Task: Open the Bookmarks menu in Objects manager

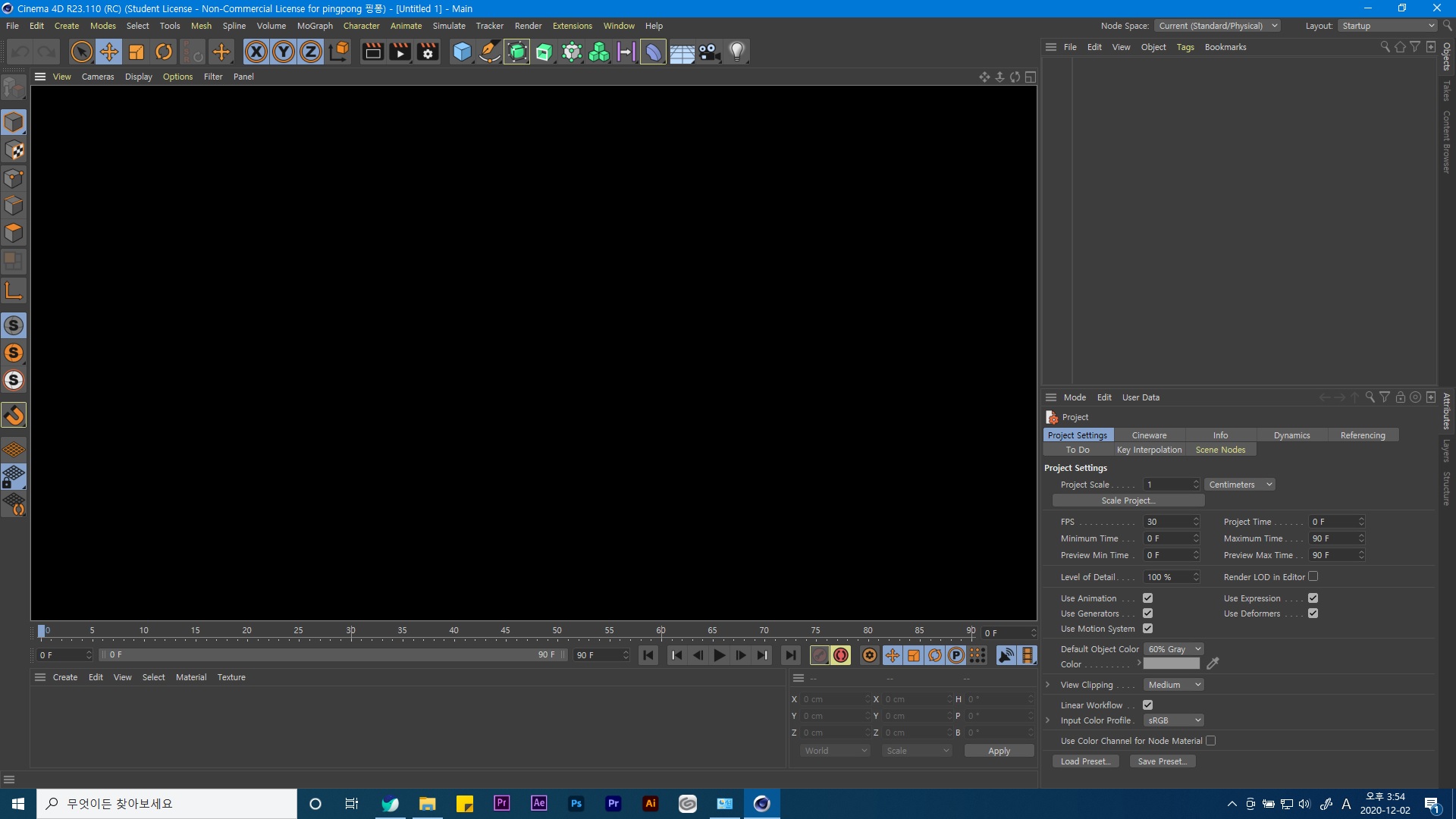Action: (1225, 47)
